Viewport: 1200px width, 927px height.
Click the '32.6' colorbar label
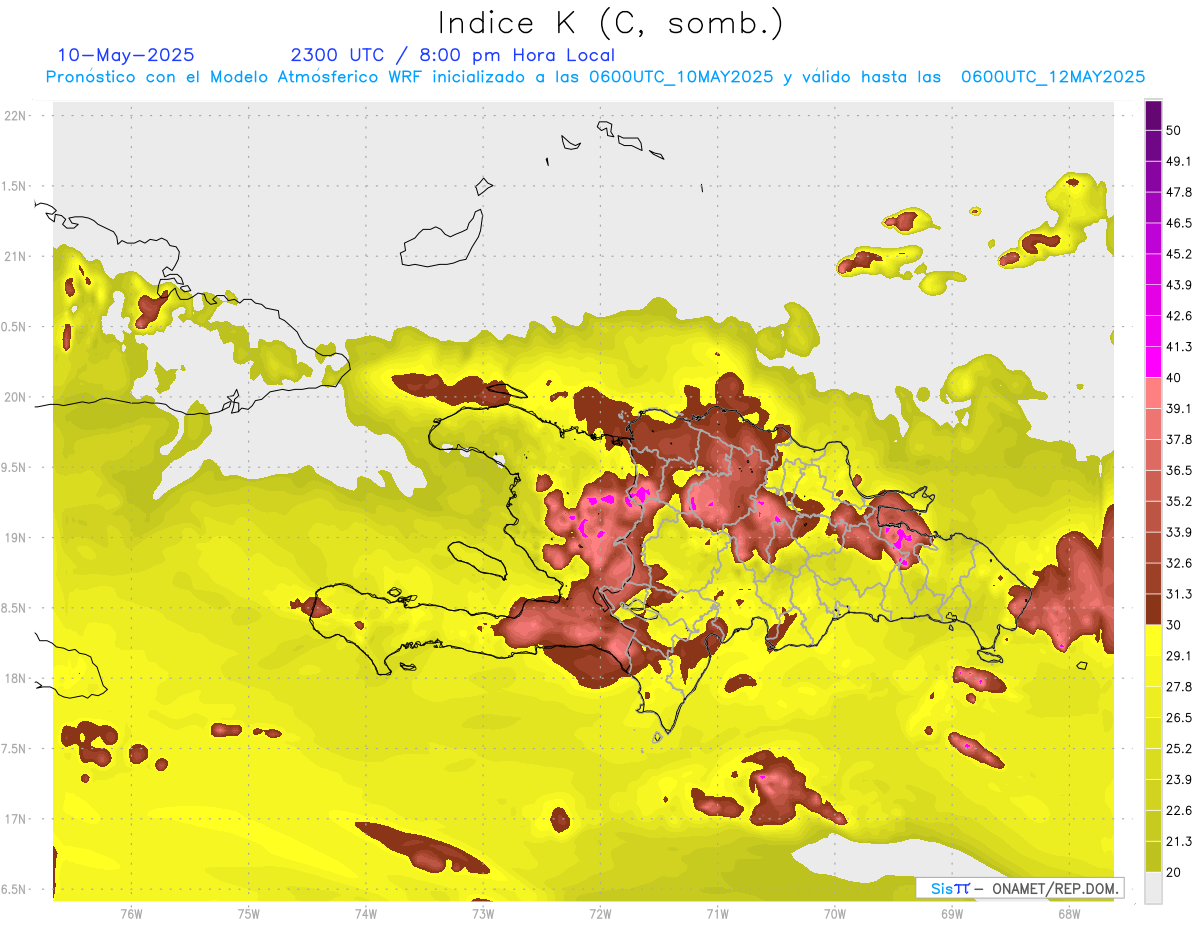pyautogui.click(x=1178, y=563)
